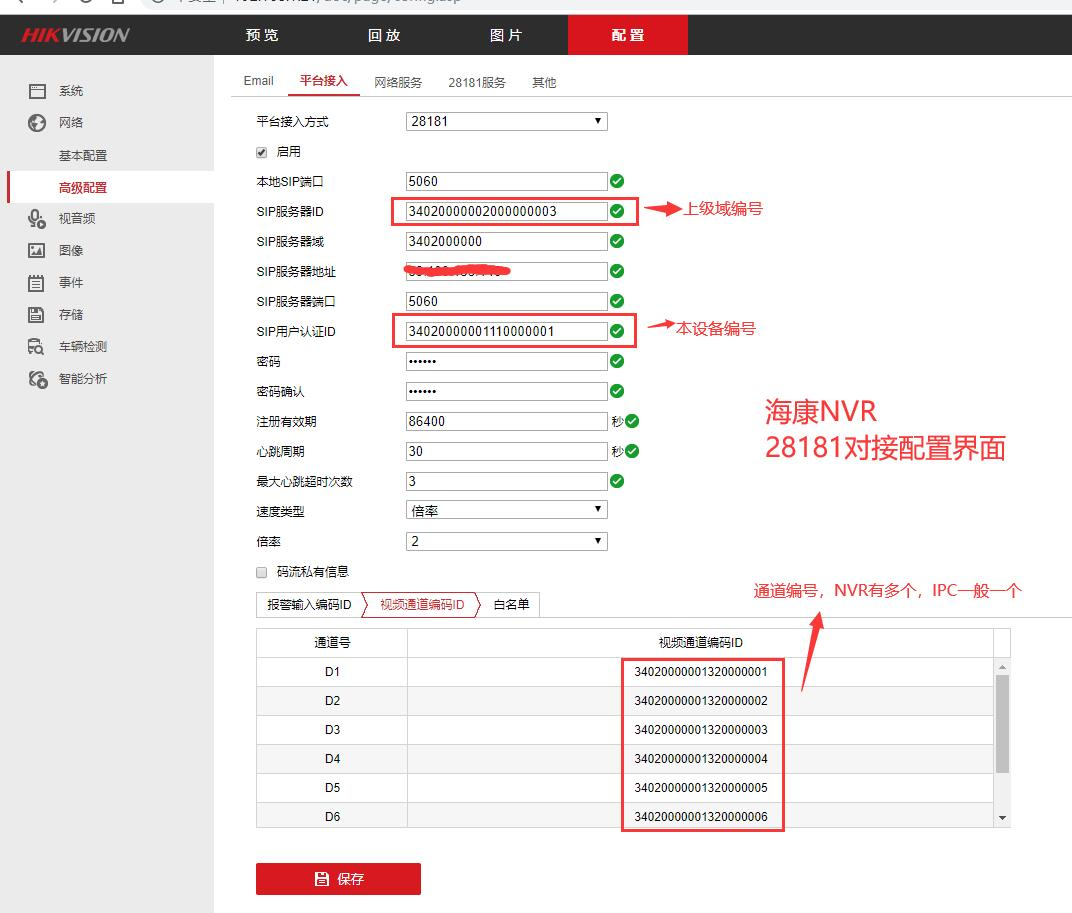Click the 事件 (Event) sidebar icon

click(36, 282)
